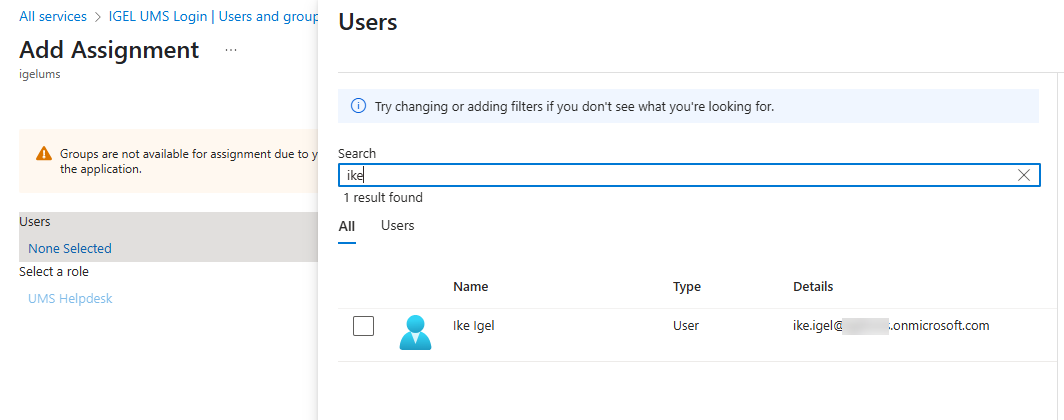Open the ellipsis menu beside Add Assignment

pos(231,50)
